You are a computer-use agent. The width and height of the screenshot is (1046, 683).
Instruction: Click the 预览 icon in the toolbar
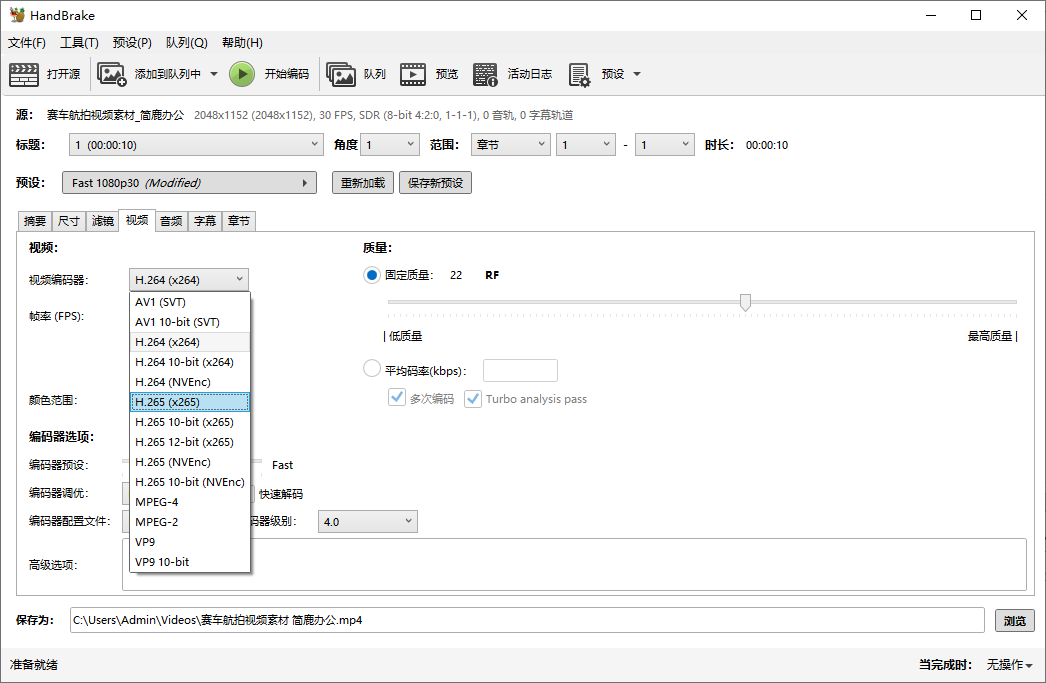coord(412,73)
